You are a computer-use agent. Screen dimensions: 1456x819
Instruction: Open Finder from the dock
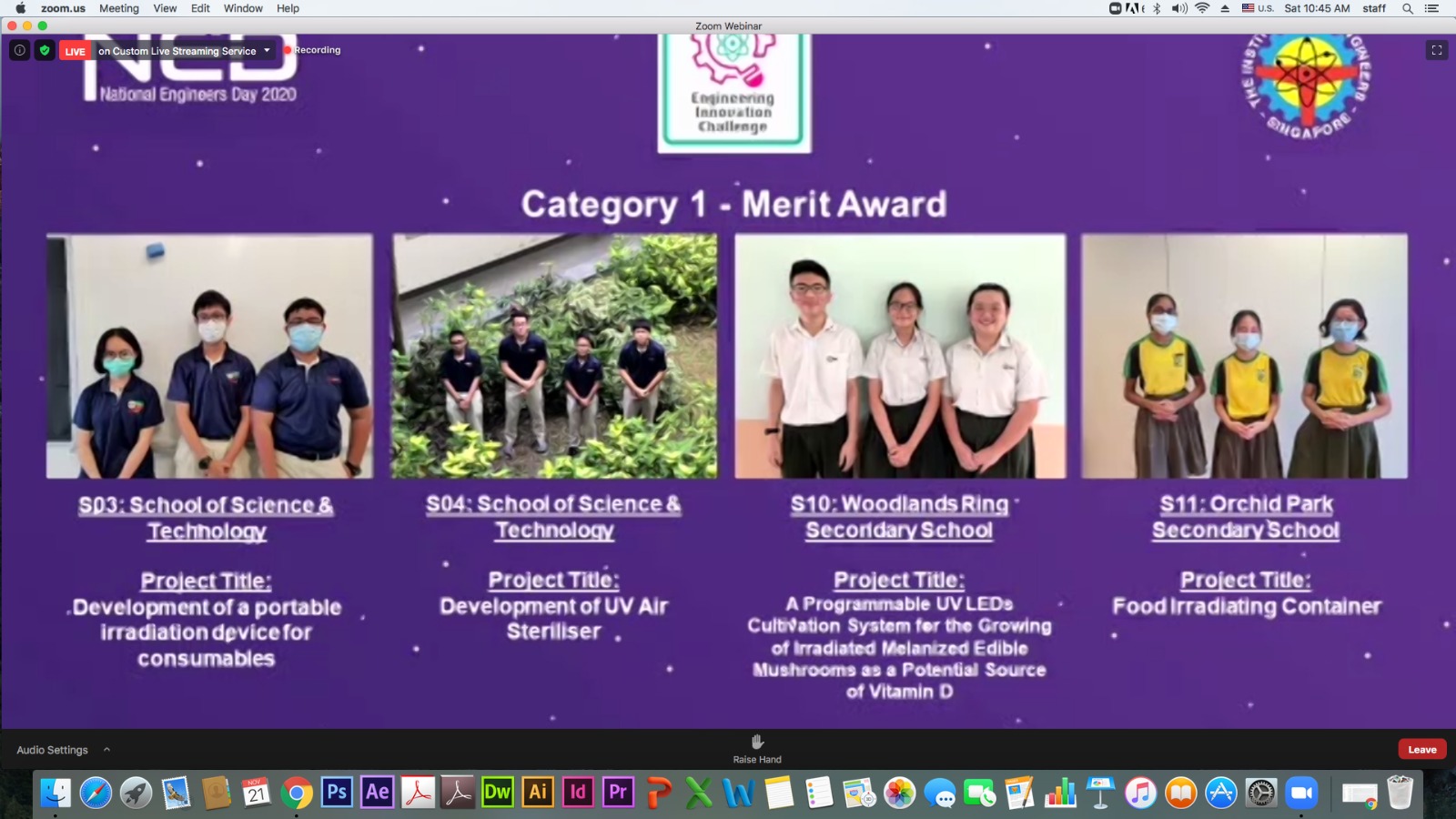point(56,793)
